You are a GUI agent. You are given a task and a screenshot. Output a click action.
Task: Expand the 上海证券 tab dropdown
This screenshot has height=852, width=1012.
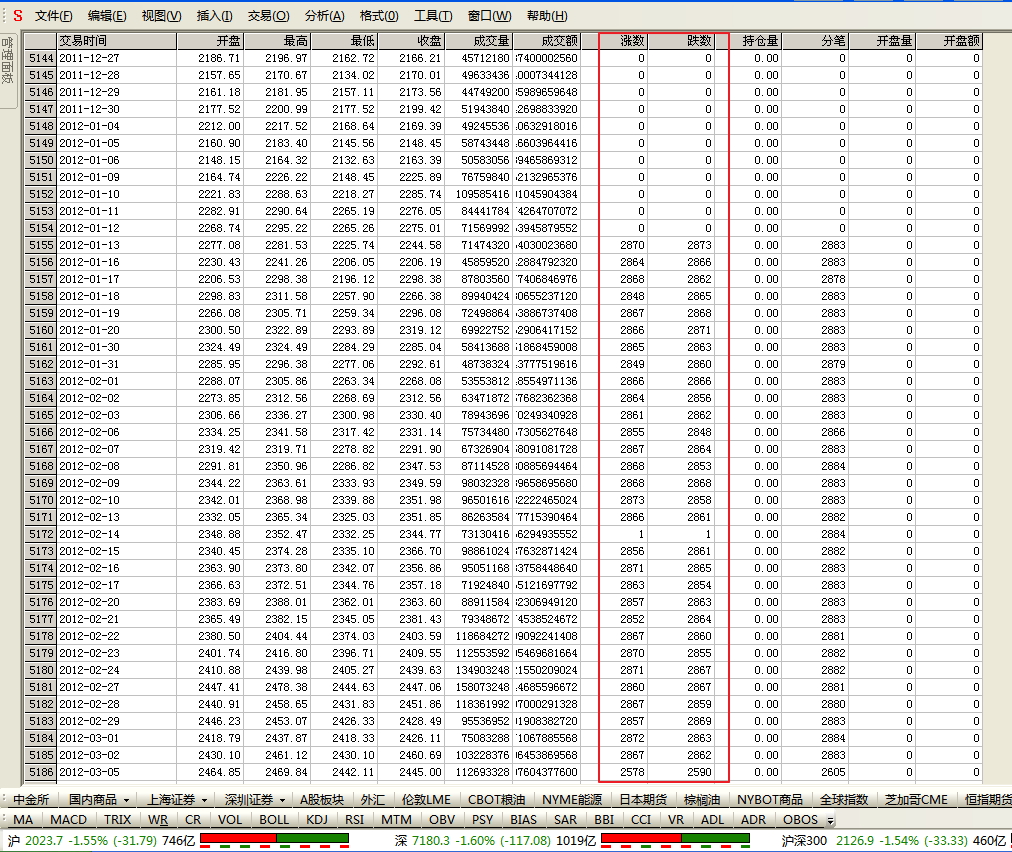coord(204,800)
